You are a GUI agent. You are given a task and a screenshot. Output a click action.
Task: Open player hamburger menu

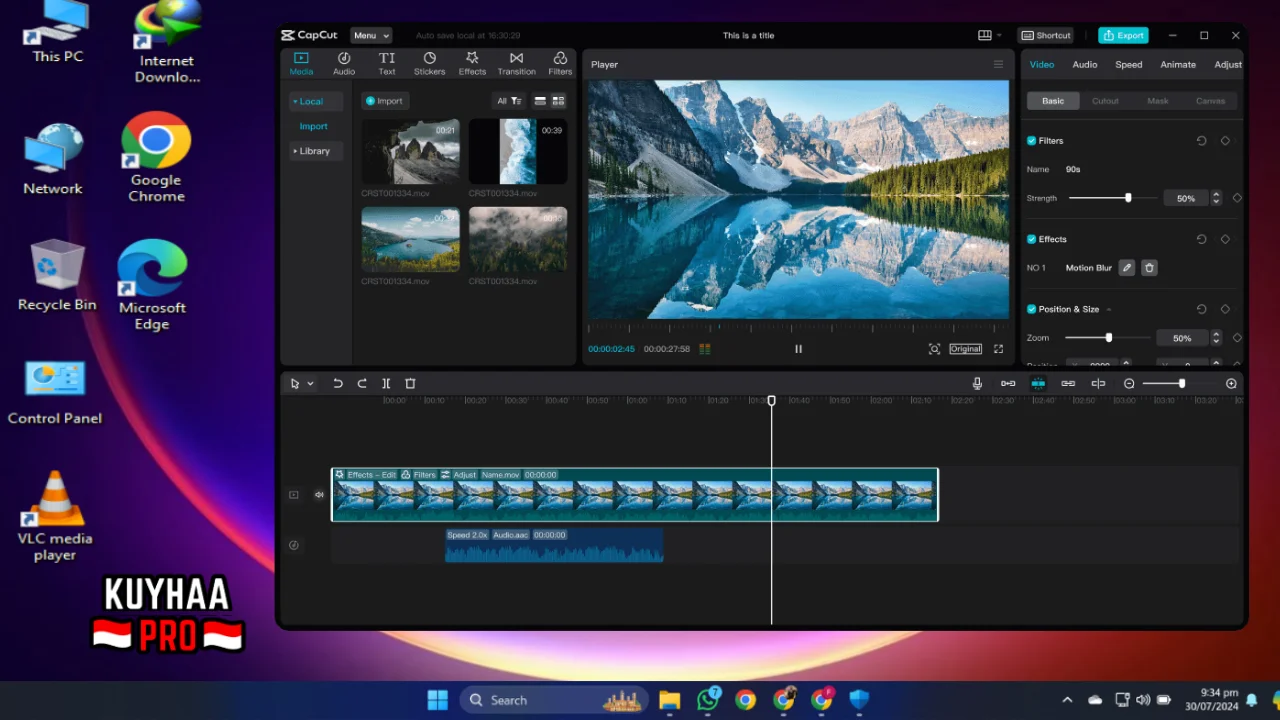[x=998, y=65]
